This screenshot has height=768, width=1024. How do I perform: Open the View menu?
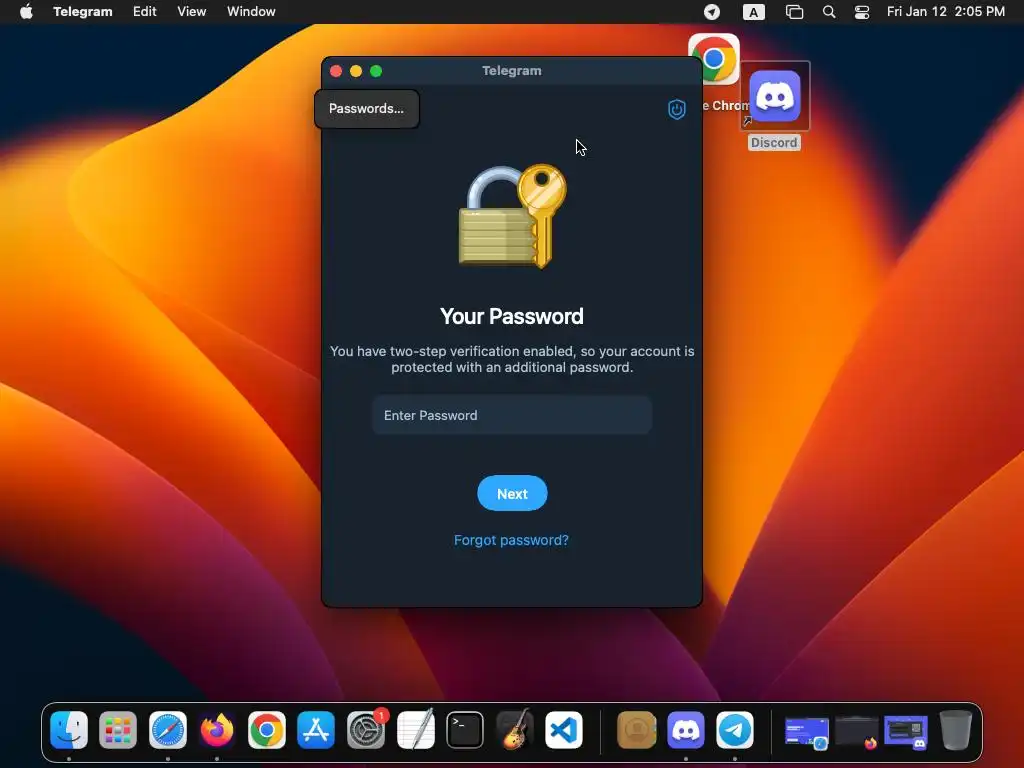(191, 12)
